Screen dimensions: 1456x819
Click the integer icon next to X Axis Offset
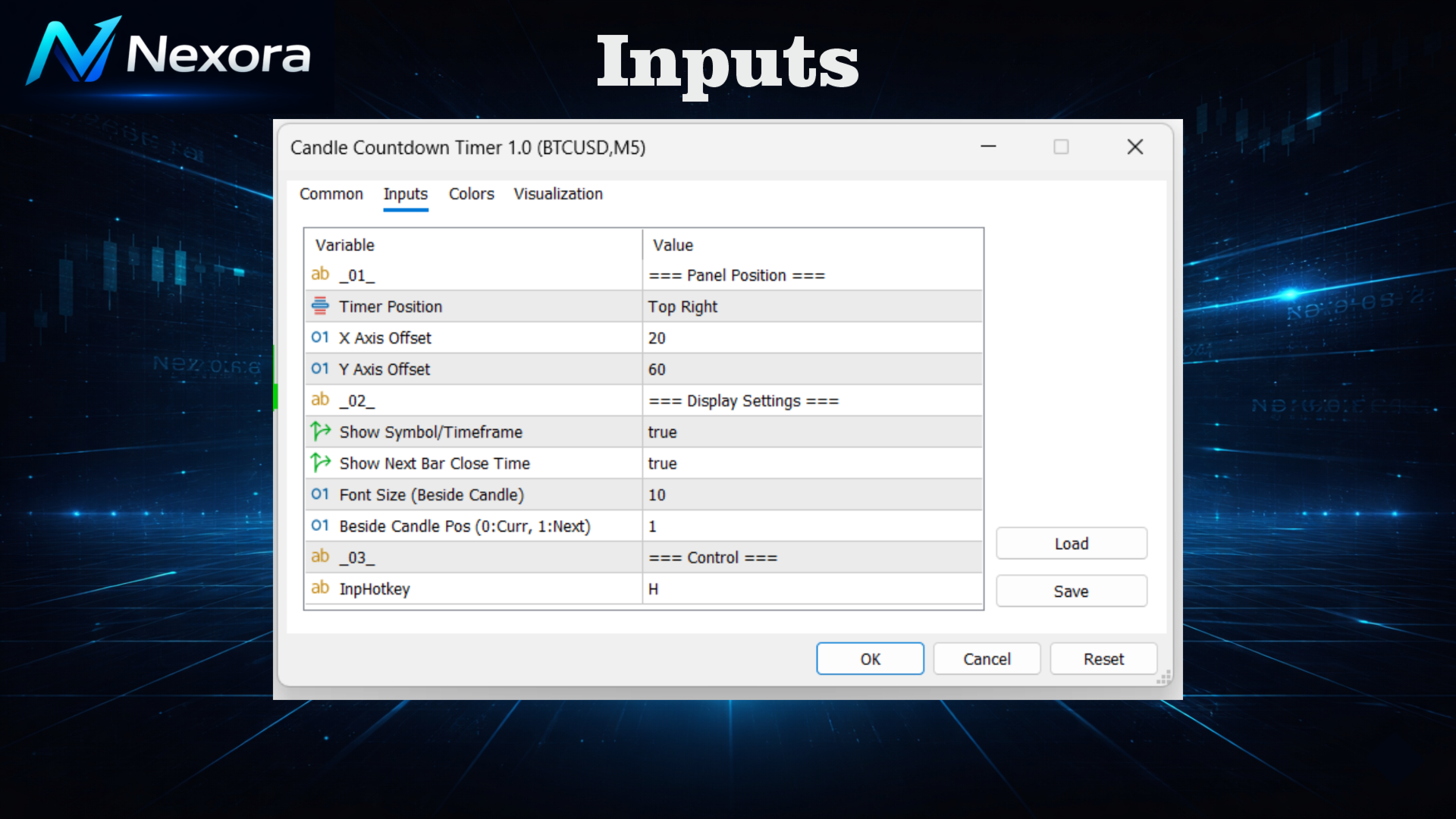320,337
